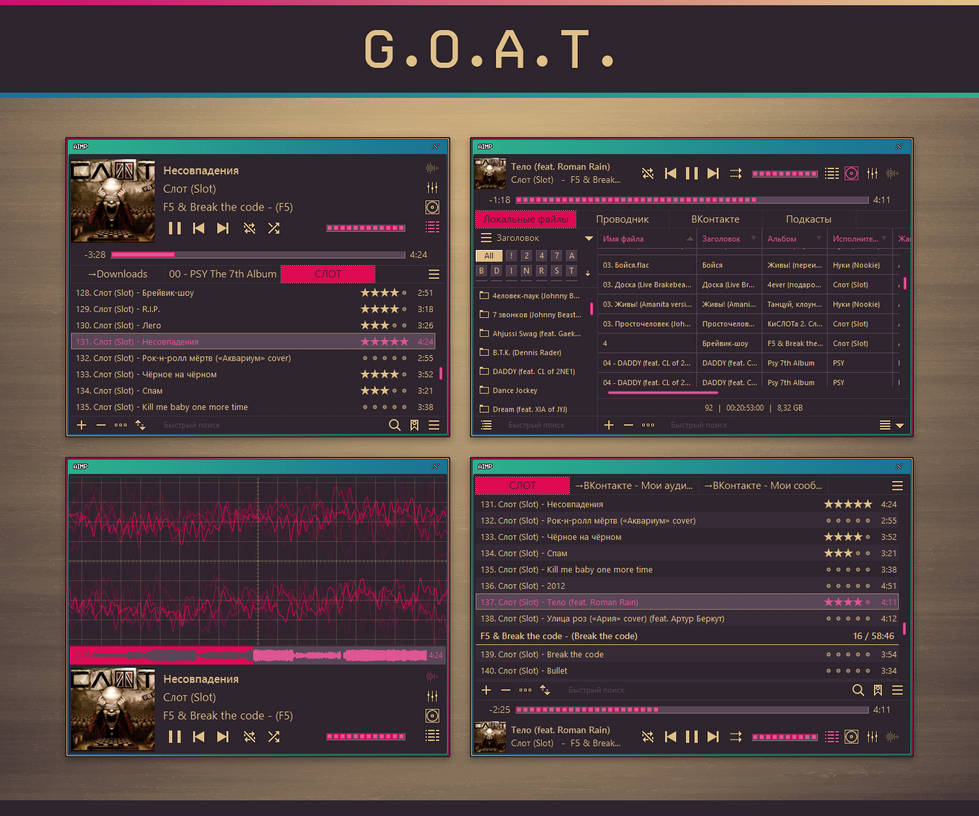Screen dimensions: 979x816
Task: Open sort options icon in top-left playlist footer
Action: pos(140,425)
